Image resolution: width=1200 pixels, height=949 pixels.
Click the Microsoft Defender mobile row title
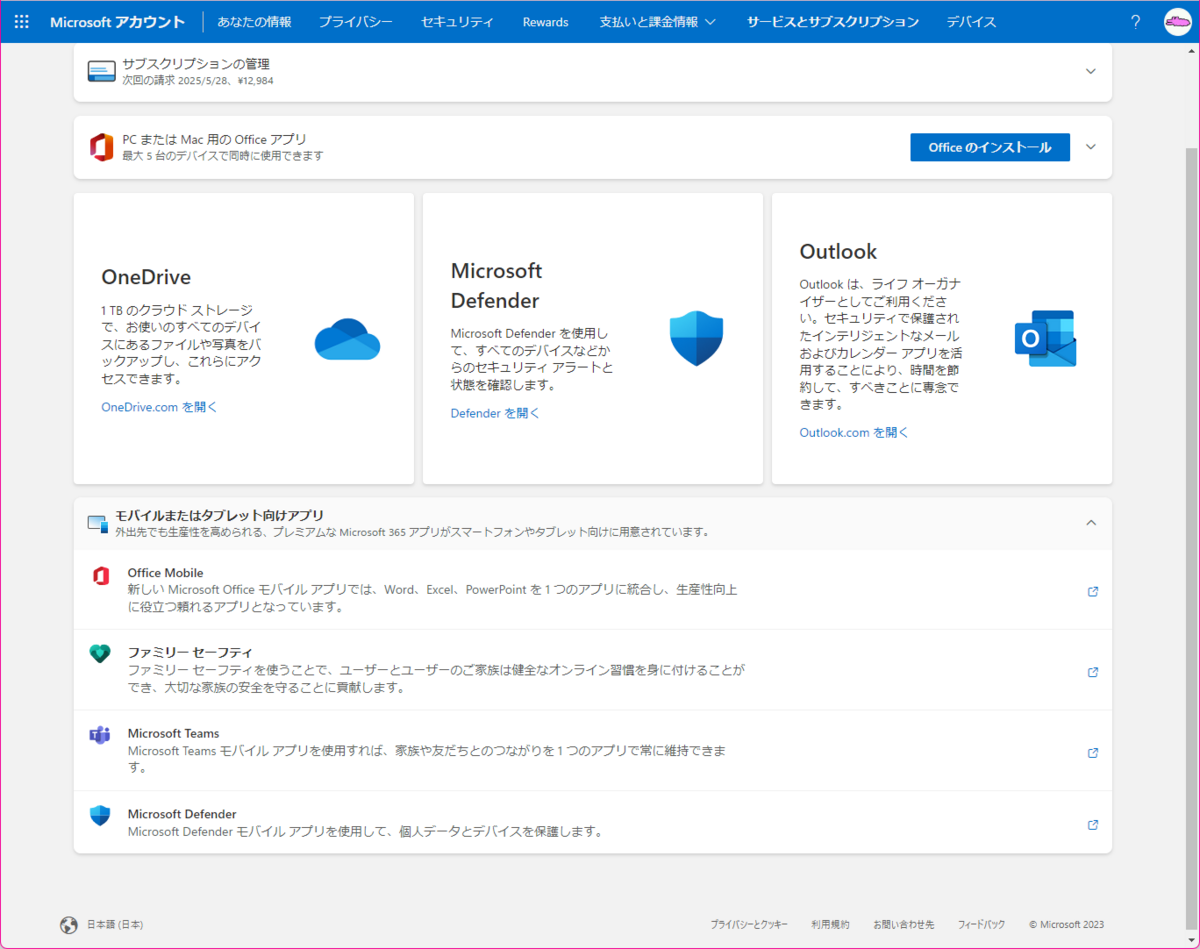coord(182,814)
